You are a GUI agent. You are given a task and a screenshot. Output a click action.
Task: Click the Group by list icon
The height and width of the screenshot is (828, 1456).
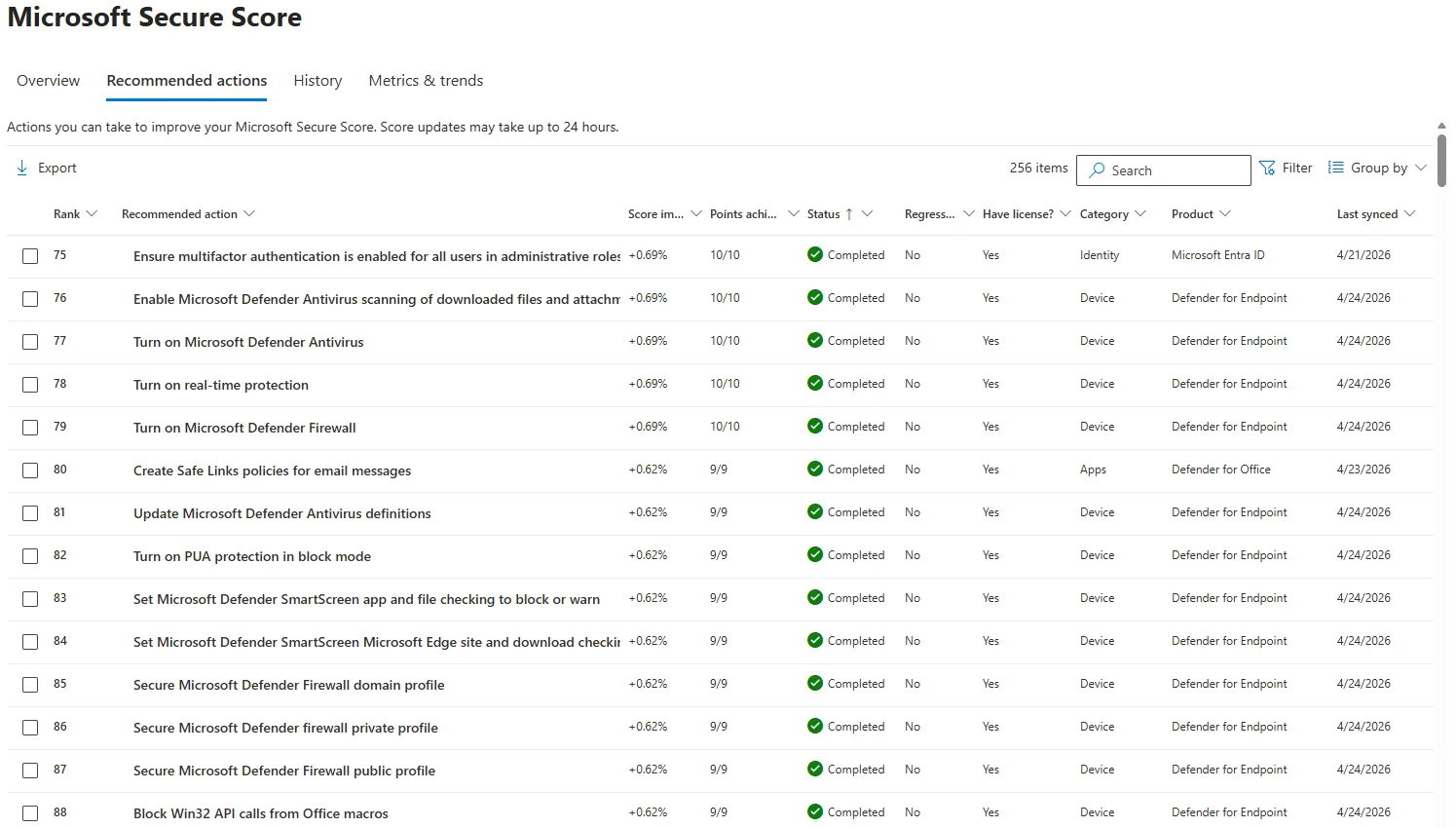(x=1336, y=168)
